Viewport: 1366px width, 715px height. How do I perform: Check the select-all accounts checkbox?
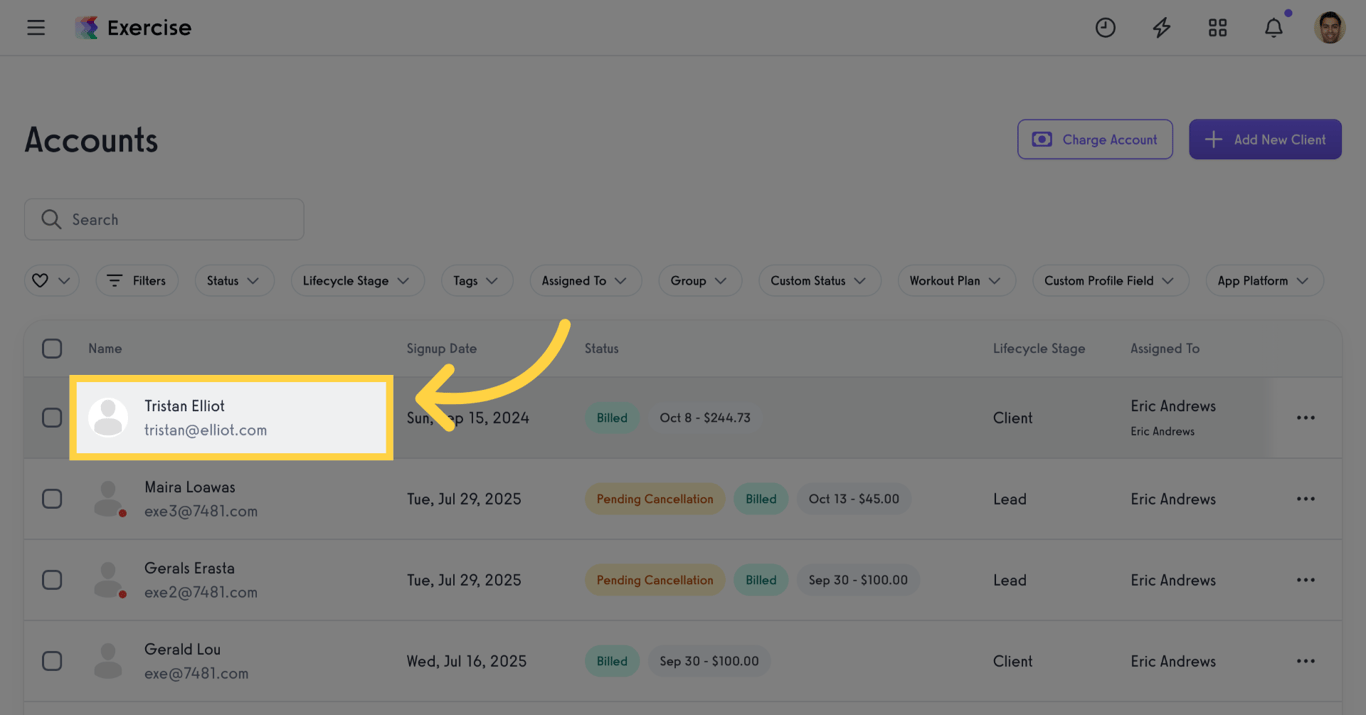coord(52,348)
